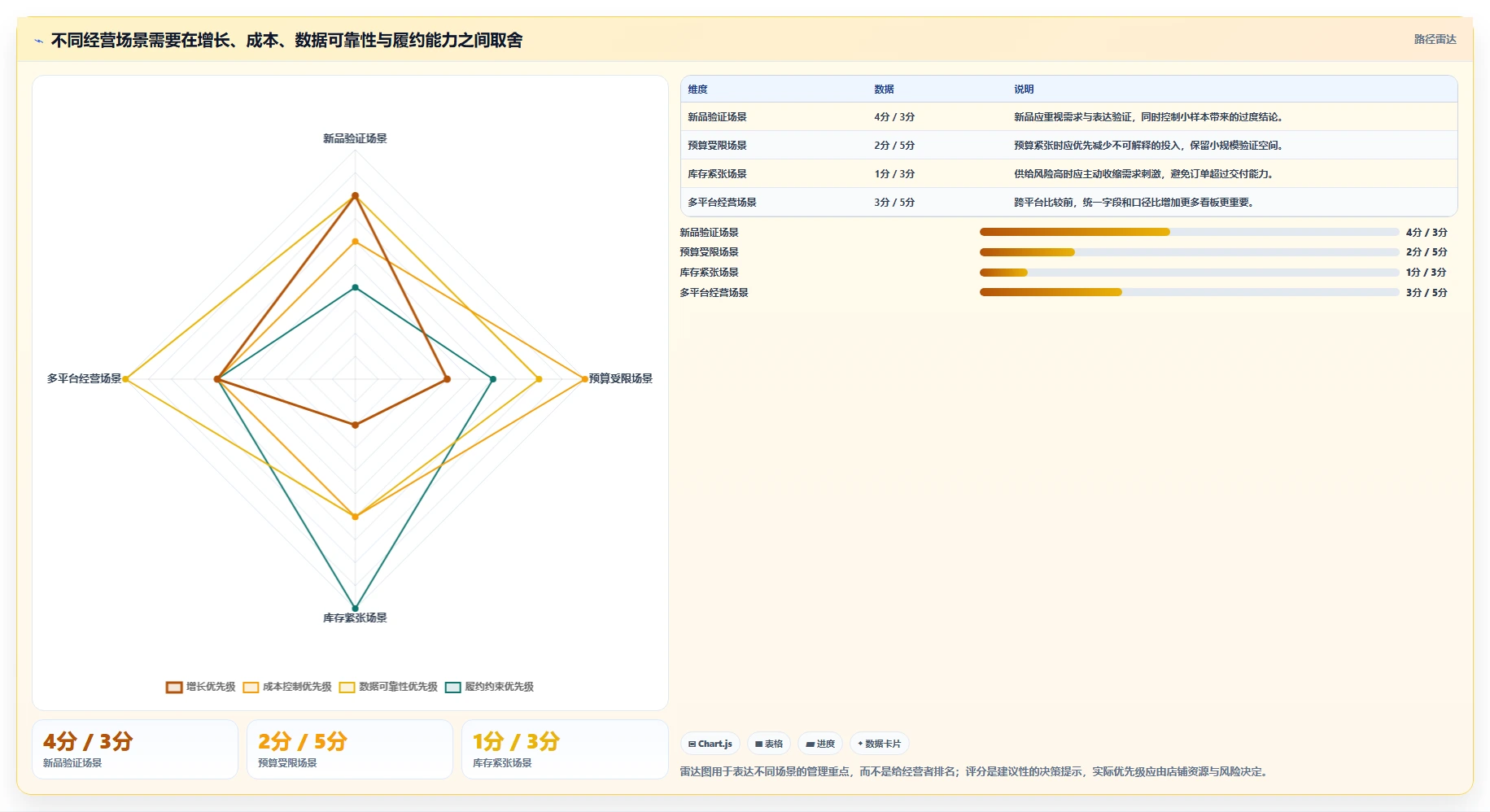The height and width of the screenshot is (812, 1490).
Task: Click the 数据卡片 tag chip
Action: tap(879, 744)
